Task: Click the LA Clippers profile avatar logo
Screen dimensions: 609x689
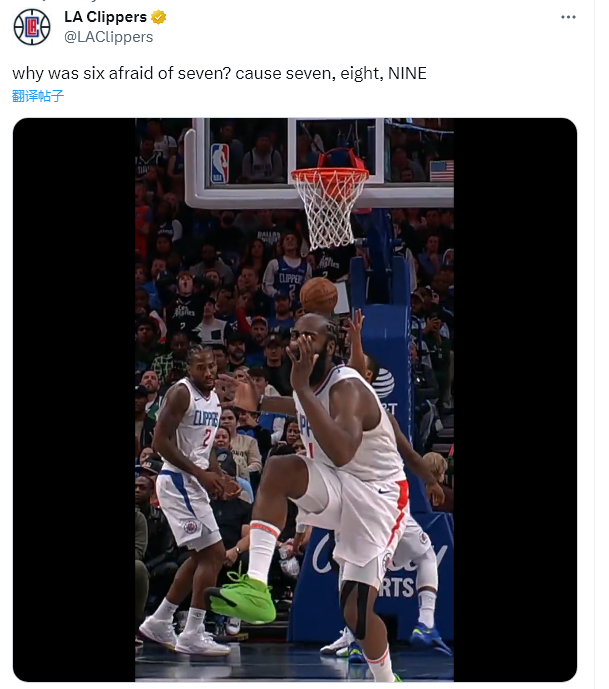Action: (x=32, y=27)
